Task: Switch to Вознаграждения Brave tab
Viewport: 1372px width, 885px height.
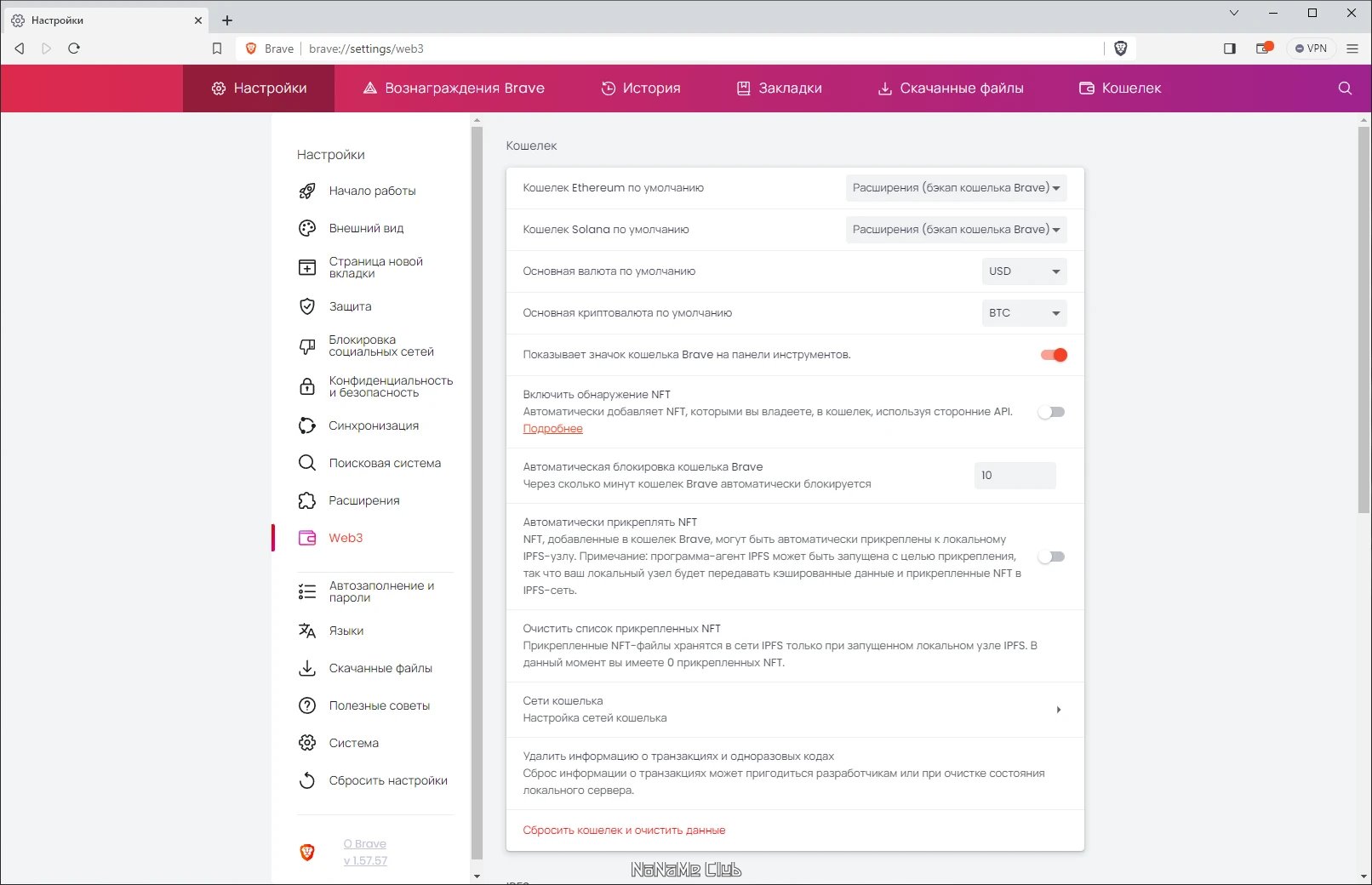Action: click(454, 88)
